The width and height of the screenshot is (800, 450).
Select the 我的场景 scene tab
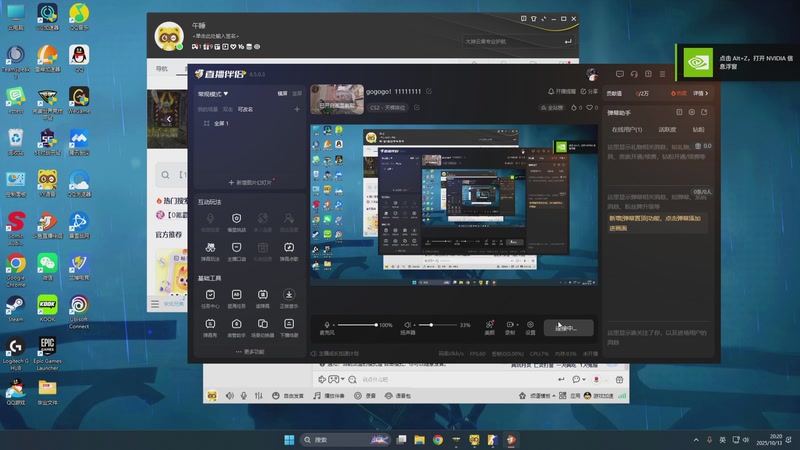point(208,109)
